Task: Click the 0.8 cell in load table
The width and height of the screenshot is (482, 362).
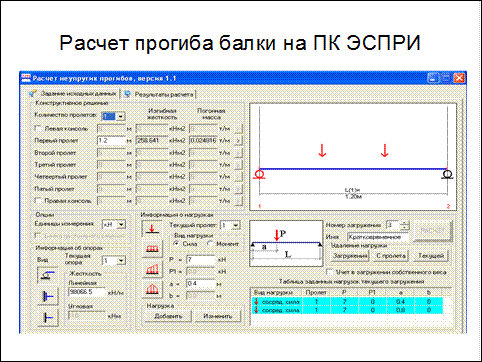Action: (400, 310)
